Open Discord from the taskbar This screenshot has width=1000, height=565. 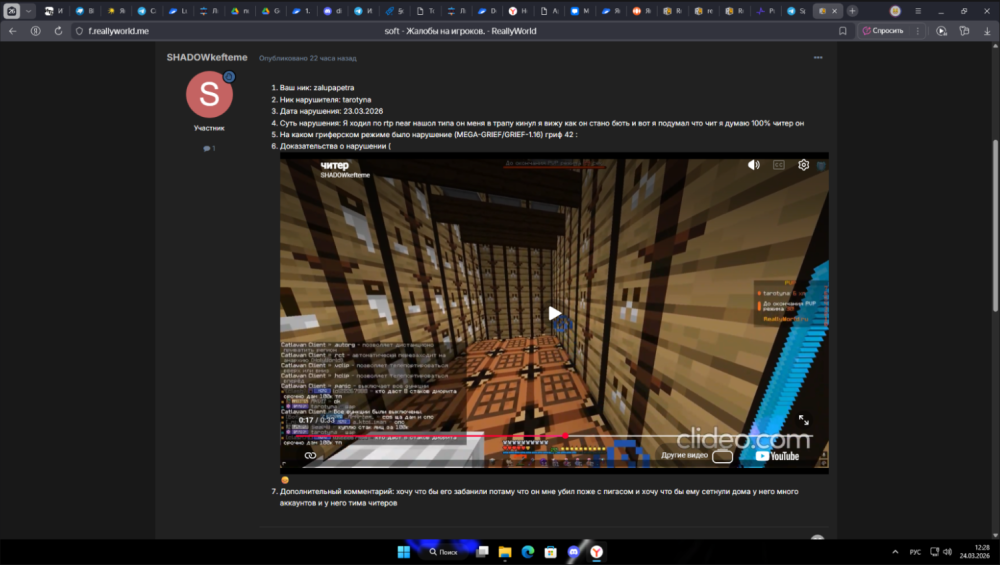[x=573, y=552]
